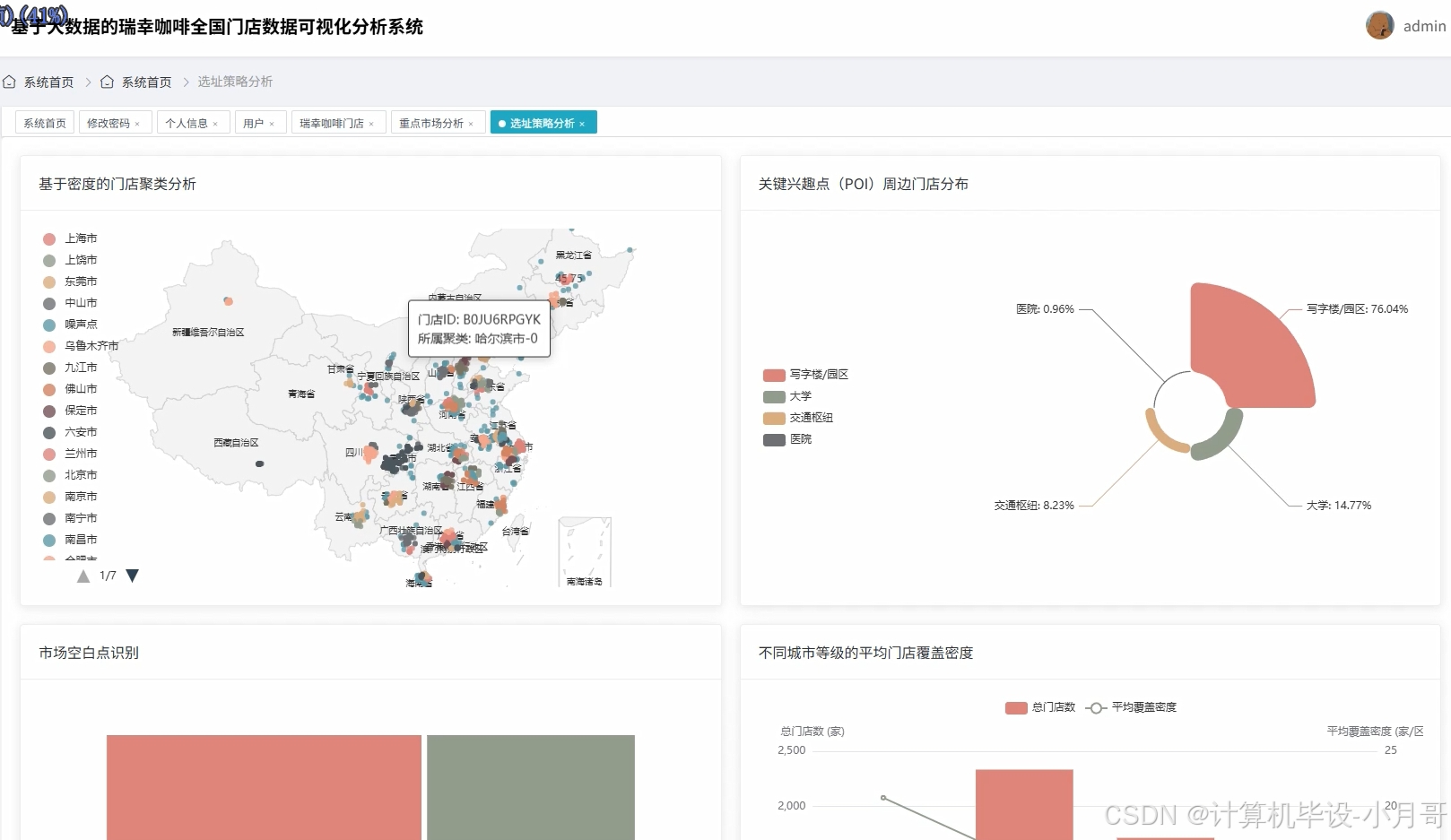Toggle 佛山市 legend entry on map
Viewport: 1451px width, 840px height.
pos(70,389)
